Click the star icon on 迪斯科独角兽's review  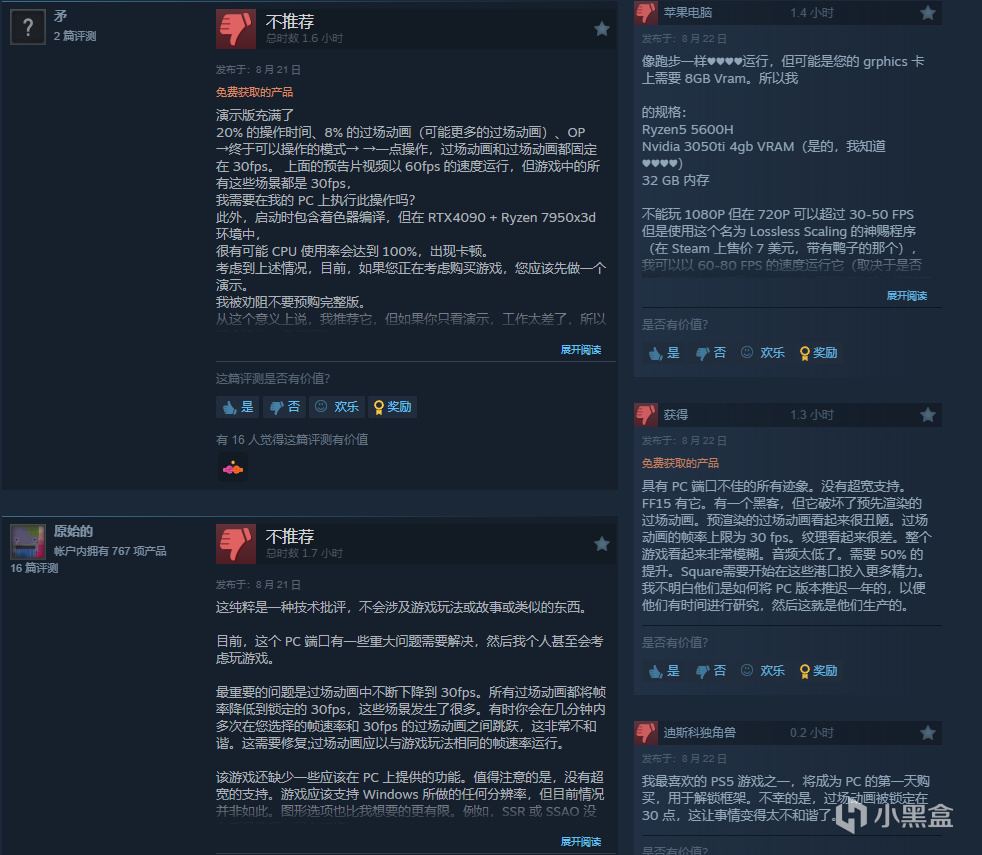[x=928, y=733]
